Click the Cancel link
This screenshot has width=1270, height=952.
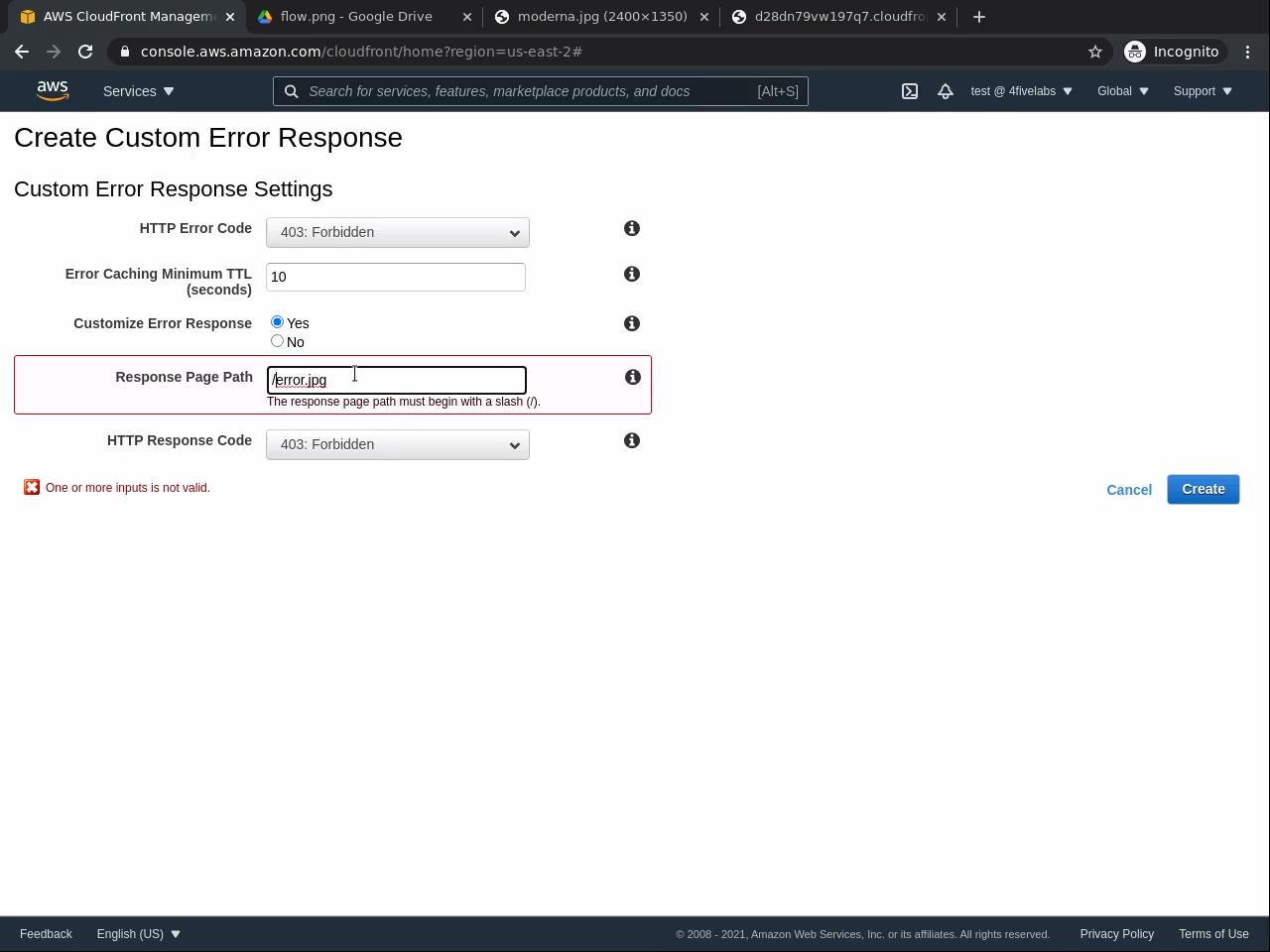tap(1129, 490)
